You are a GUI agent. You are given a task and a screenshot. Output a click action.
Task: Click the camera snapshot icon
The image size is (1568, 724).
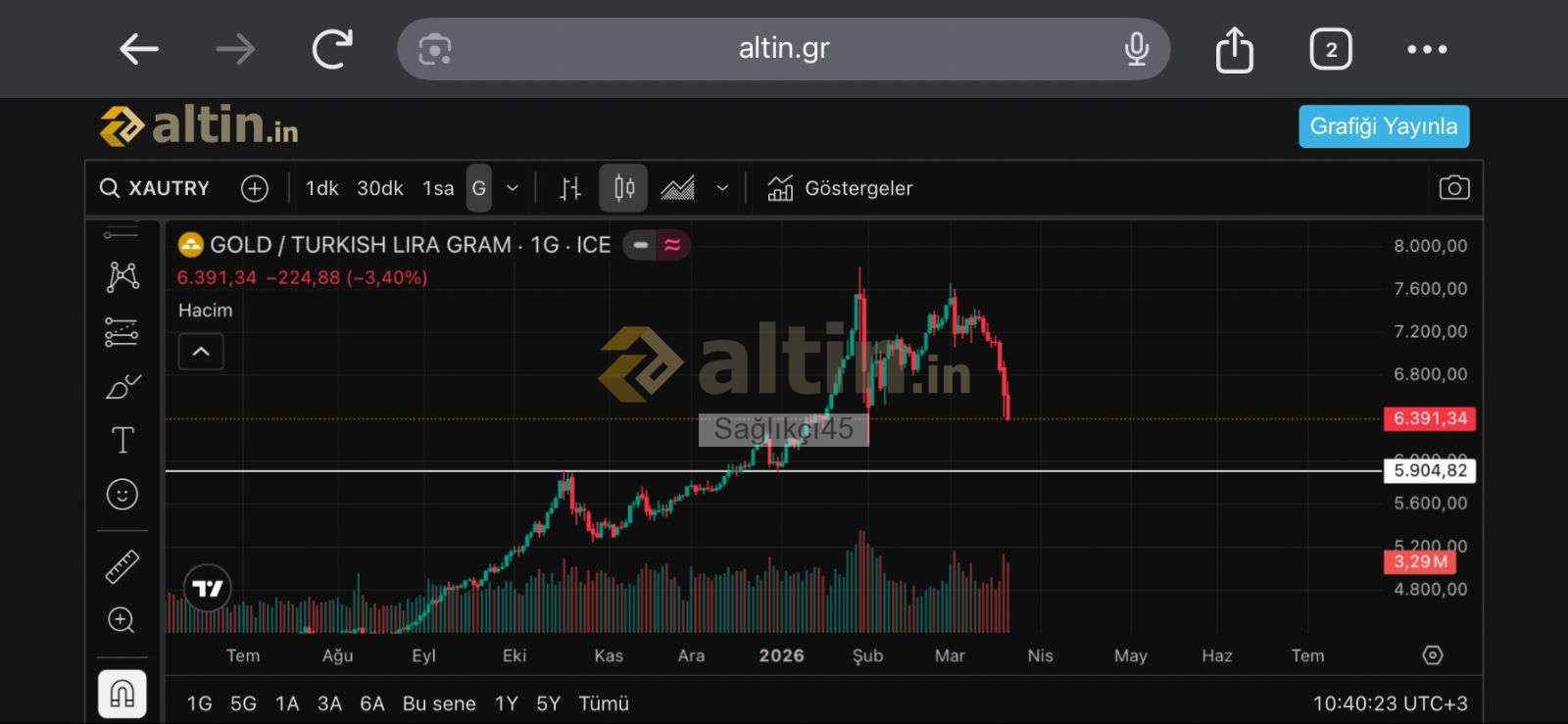tap(1453, 188)
